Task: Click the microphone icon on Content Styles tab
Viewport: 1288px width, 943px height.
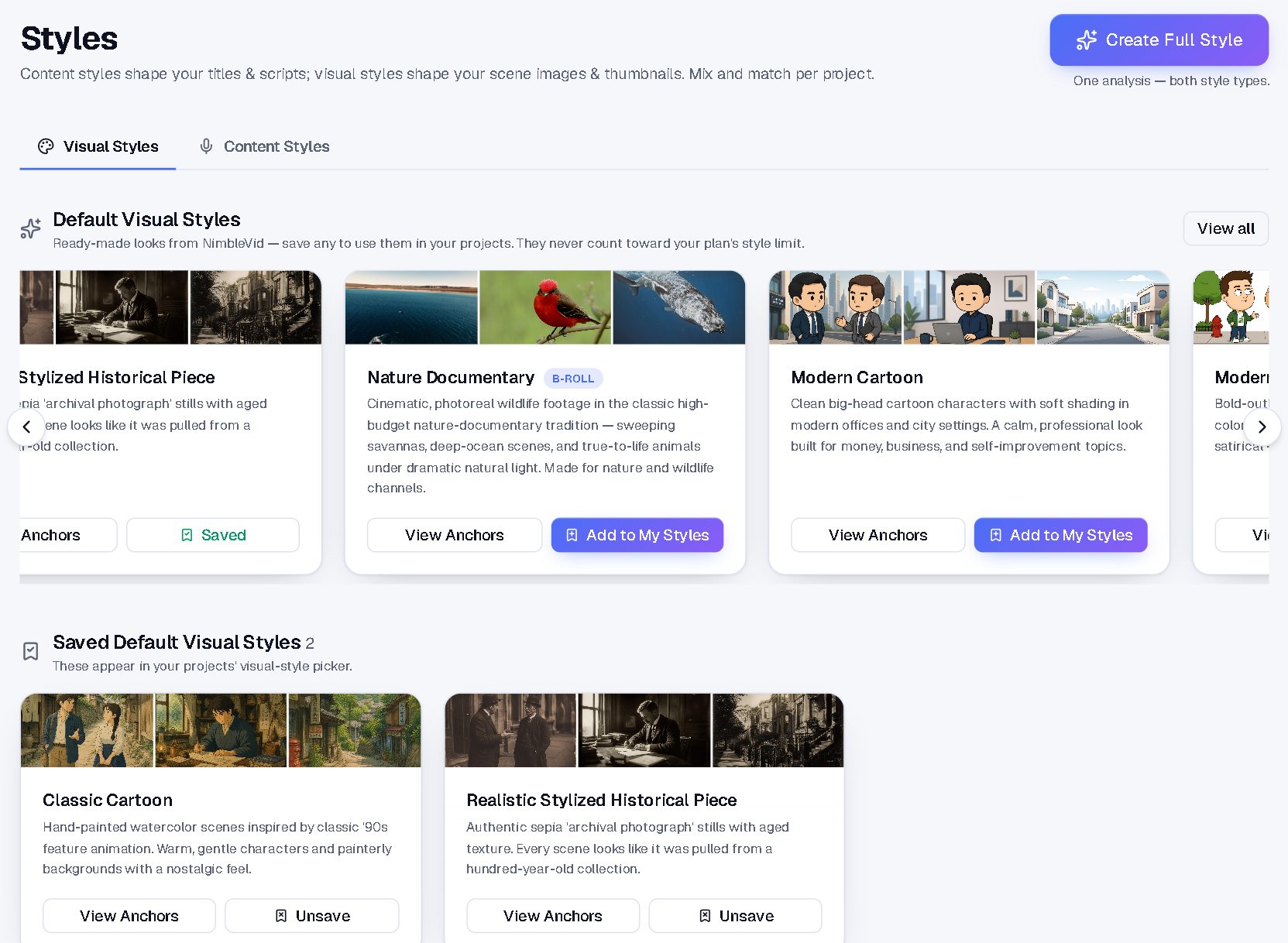Action: pos(206,146)
